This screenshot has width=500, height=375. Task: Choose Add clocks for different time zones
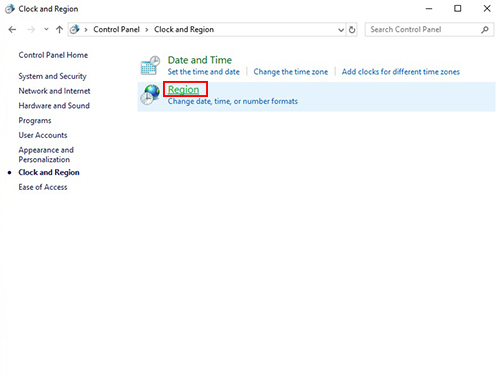pyautogui.click(x=401, y=72)
